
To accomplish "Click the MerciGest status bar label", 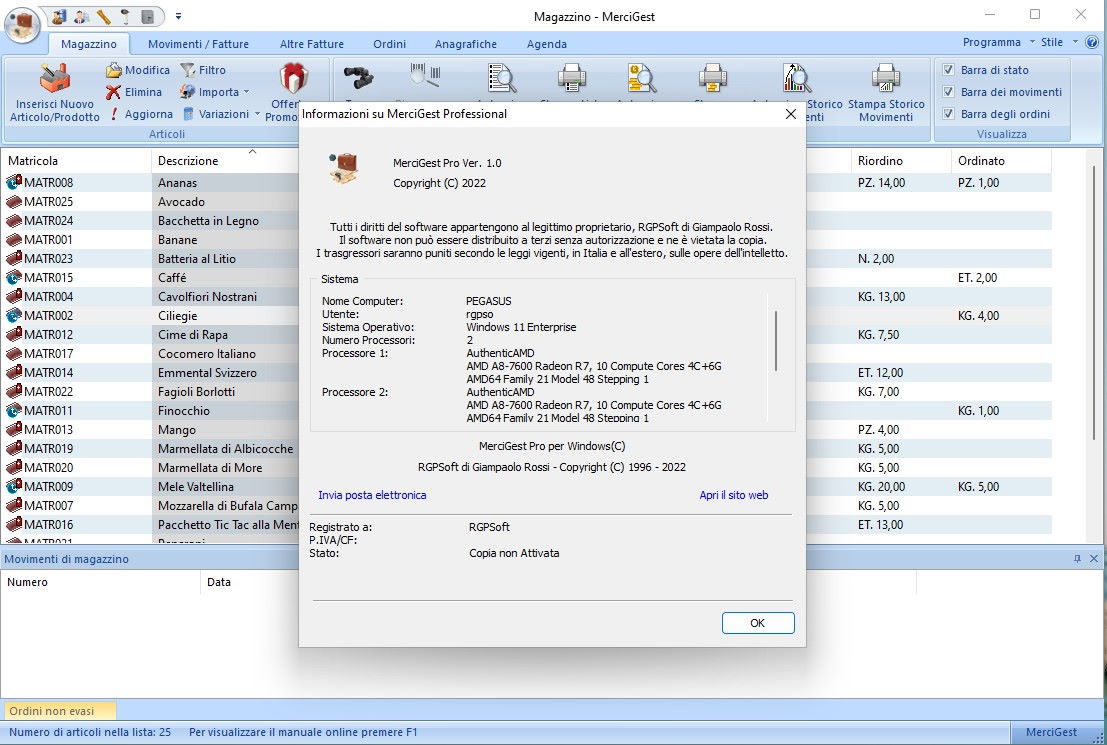I will click(1051, 732).
